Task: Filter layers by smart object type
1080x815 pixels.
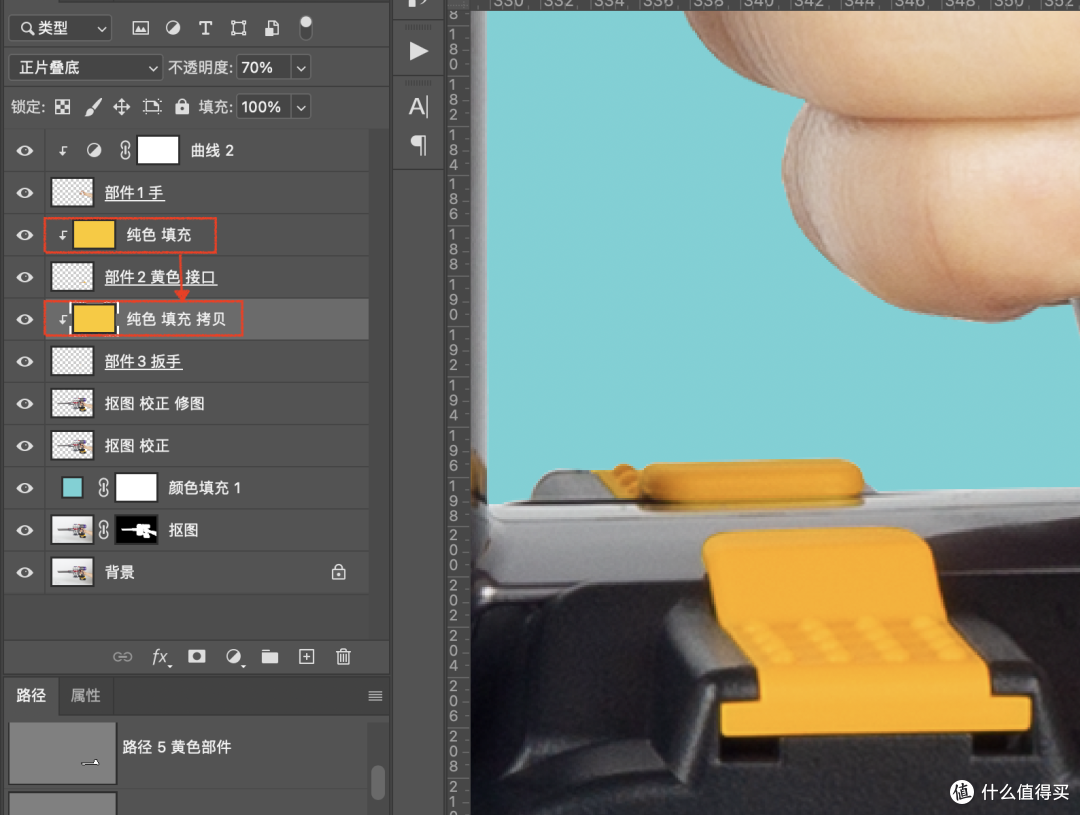Action: point(272,28)
